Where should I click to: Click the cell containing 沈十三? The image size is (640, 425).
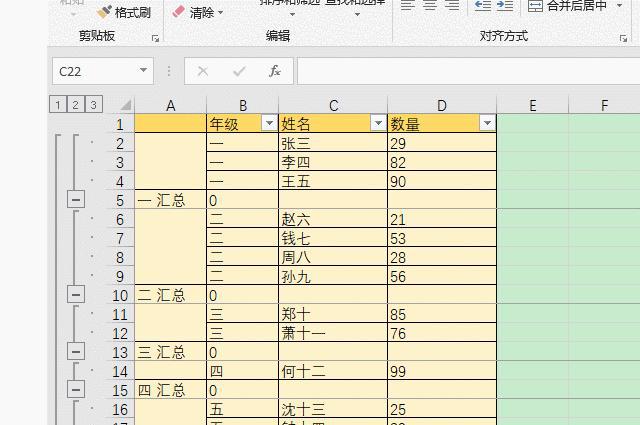[x=333, y=409]
